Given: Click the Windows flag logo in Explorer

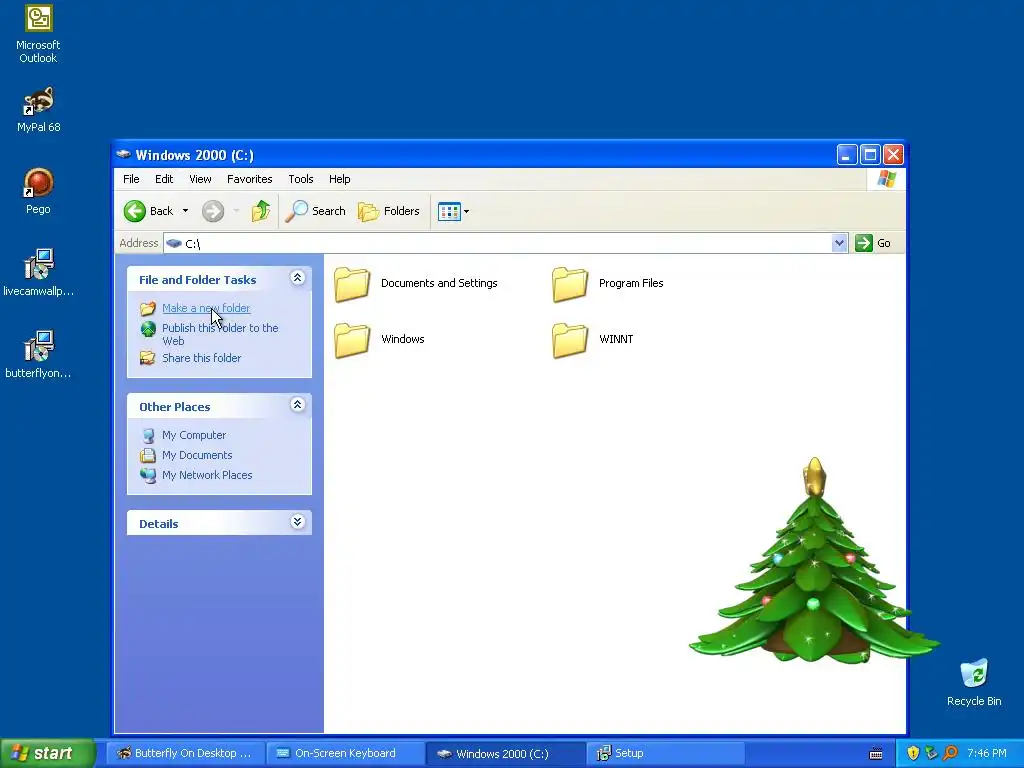Looking at the screenshot, I should 887,178.
